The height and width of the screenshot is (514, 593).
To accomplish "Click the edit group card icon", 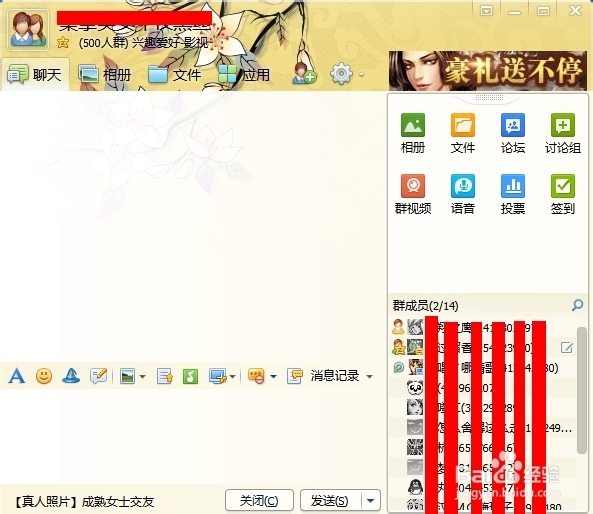I will [x=567, y=347].
